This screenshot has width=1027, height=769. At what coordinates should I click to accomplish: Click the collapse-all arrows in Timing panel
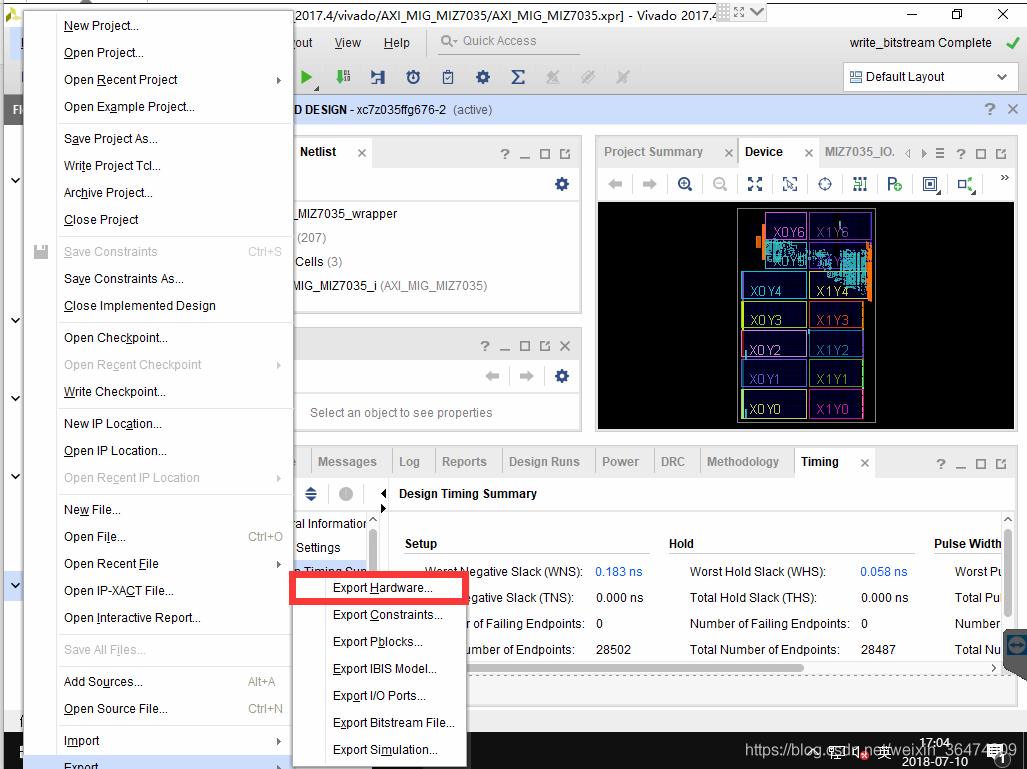(311, 494)
